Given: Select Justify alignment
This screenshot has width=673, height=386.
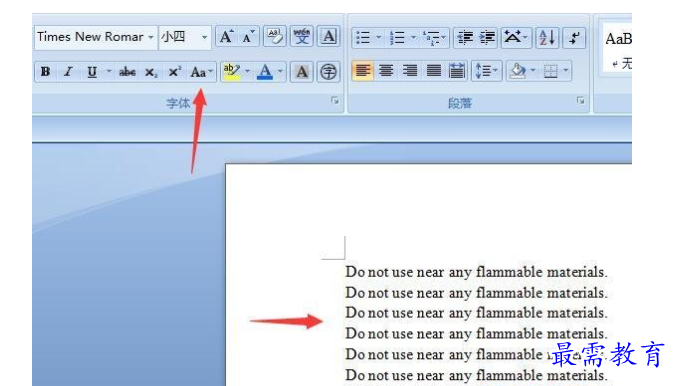Looking at the screenshot, I should (x=434, y=70).
